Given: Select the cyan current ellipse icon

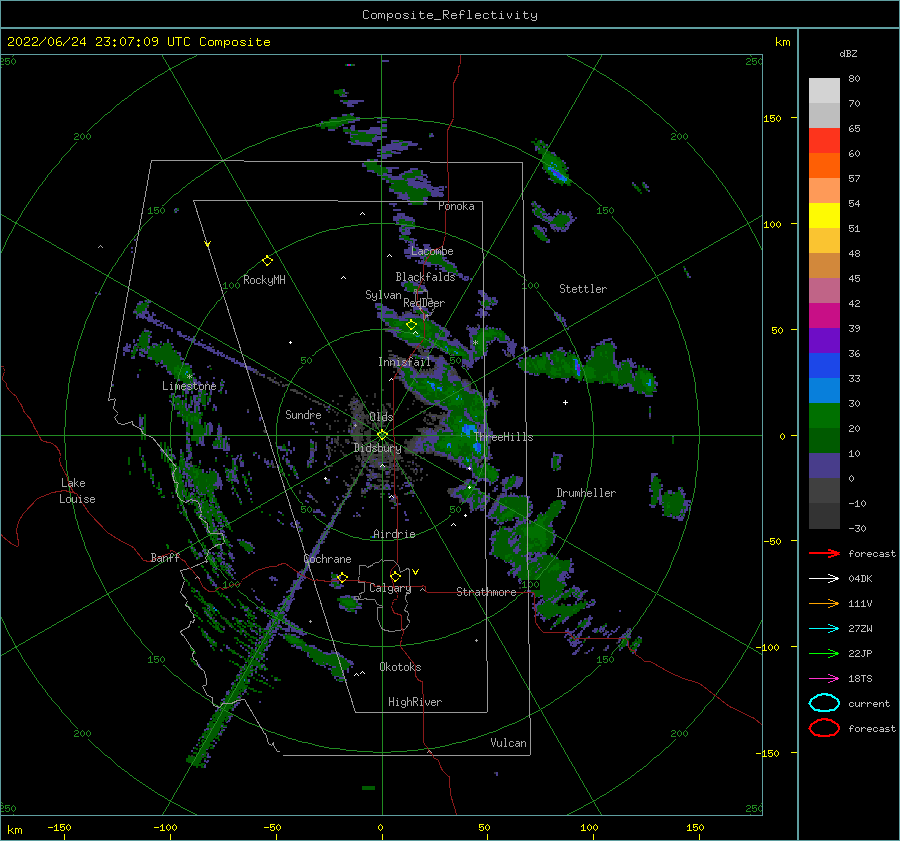Looking at the screenshot, I should pos(824,703).
